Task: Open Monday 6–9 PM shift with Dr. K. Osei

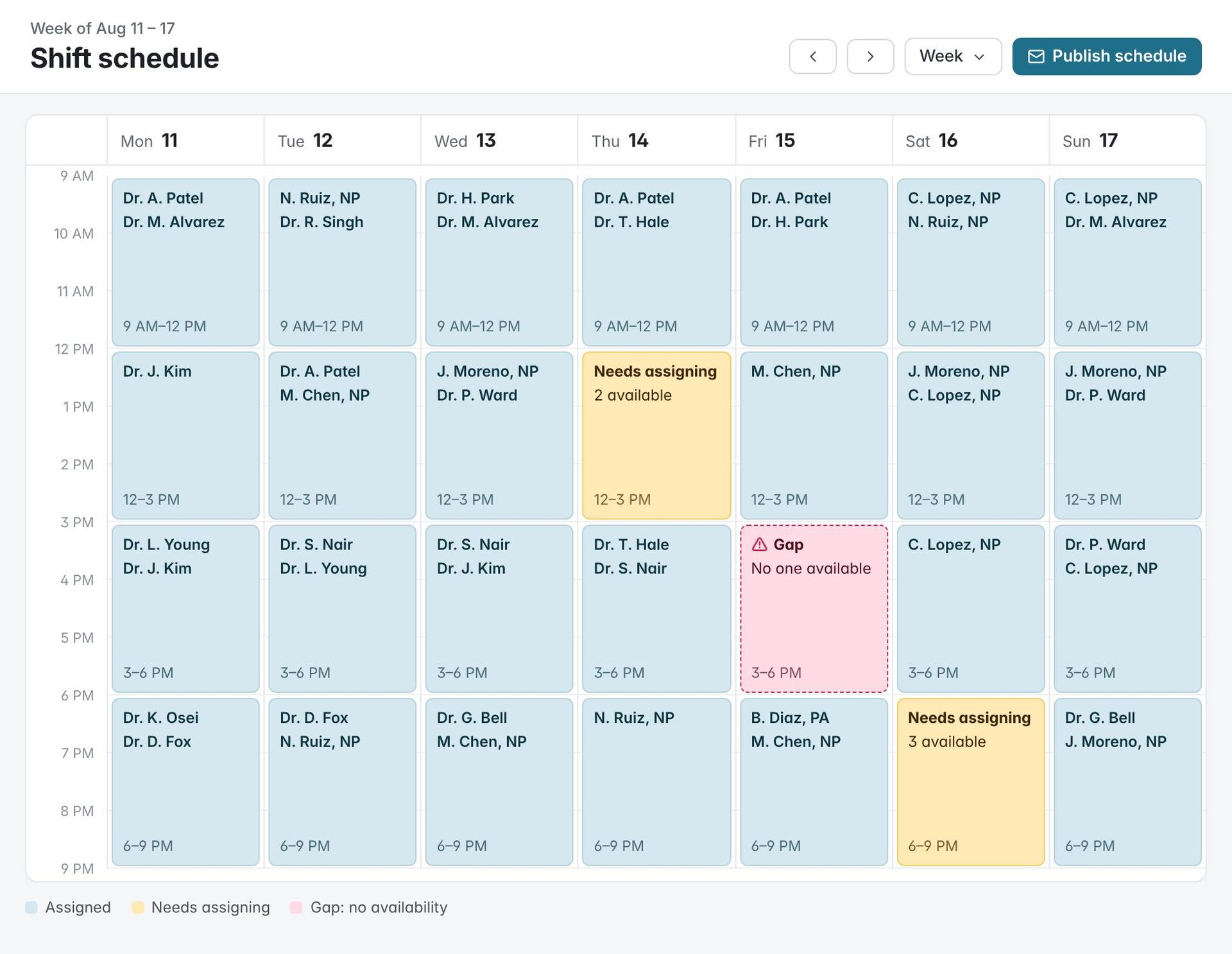Action: (x=185, y=782)
